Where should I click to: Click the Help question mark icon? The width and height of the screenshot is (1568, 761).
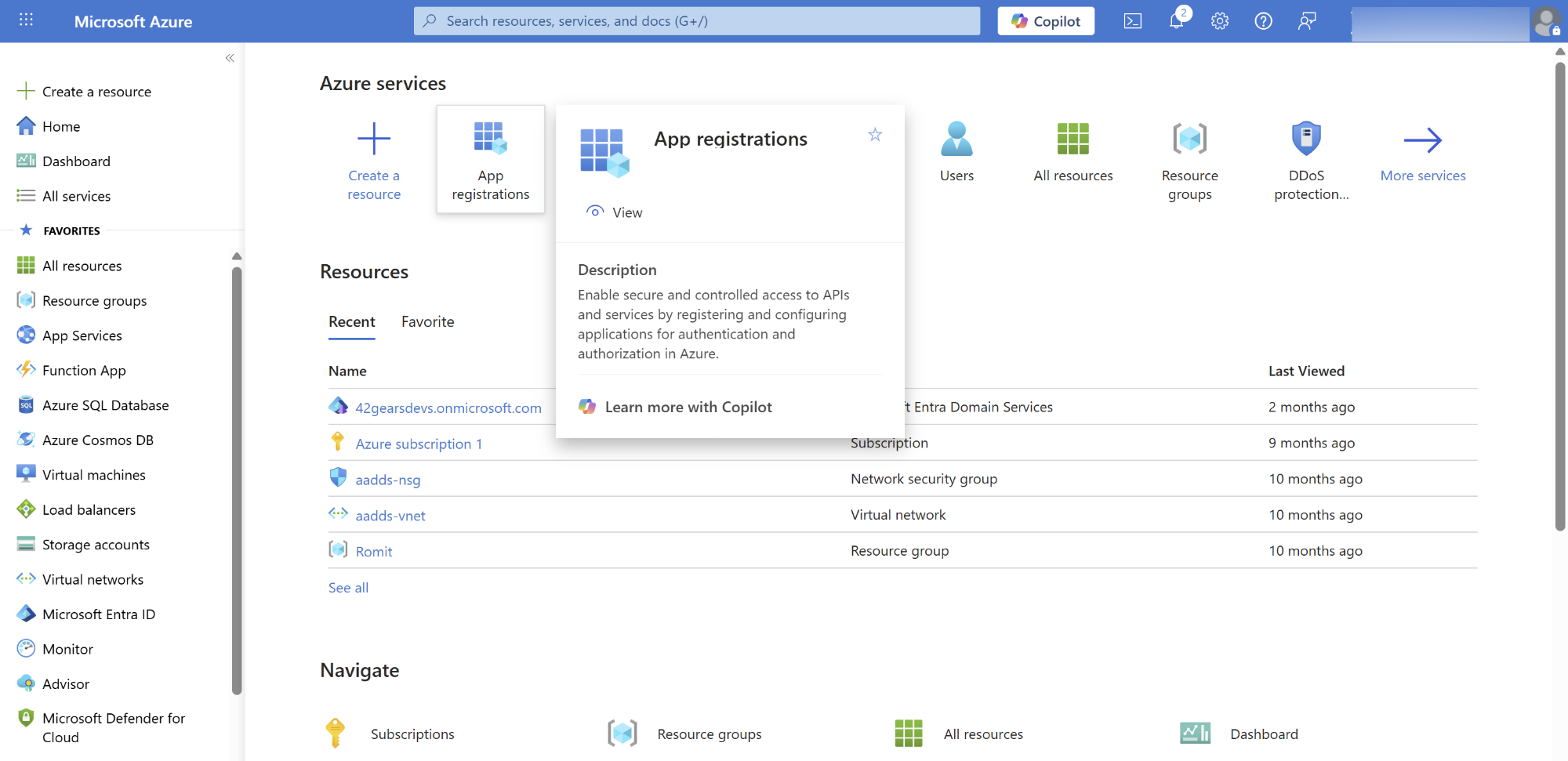click(x=1263, y=21)
